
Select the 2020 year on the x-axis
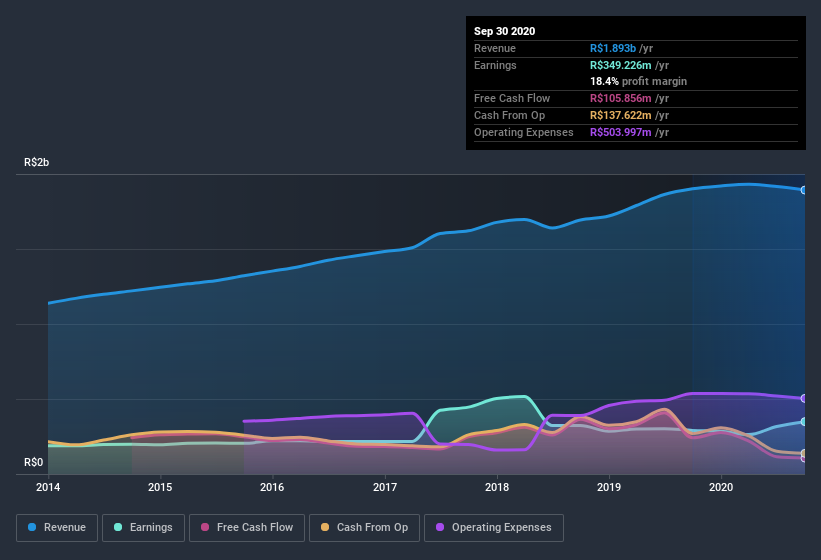point(721,487)
